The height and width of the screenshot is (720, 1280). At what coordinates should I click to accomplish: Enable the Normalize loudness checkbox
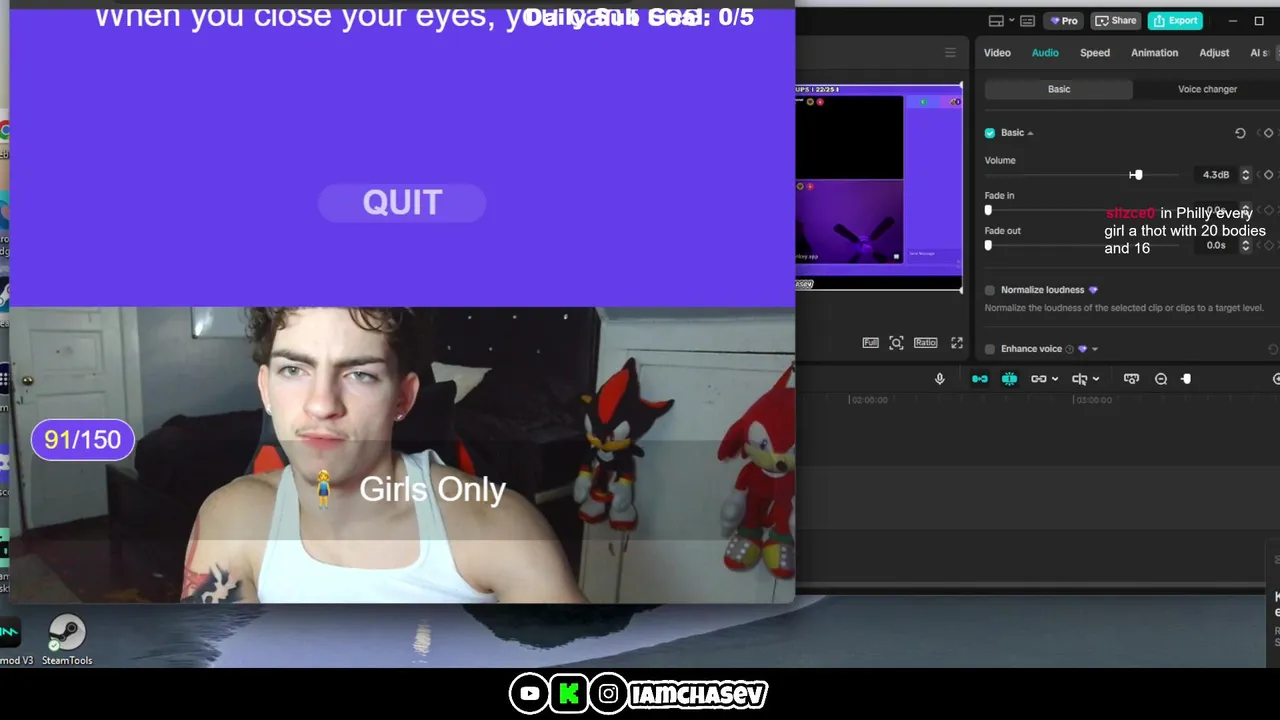(990, 290)
